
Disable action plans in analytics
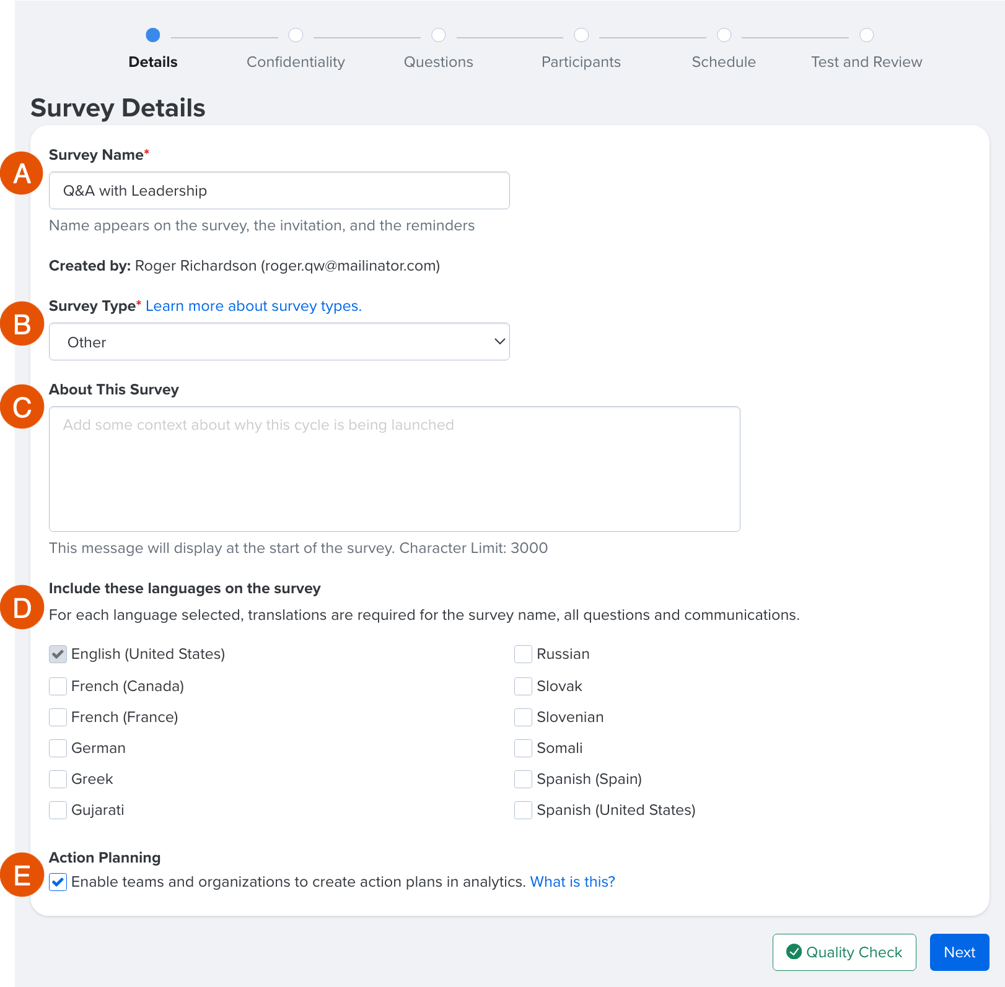[x=58, y=882]
